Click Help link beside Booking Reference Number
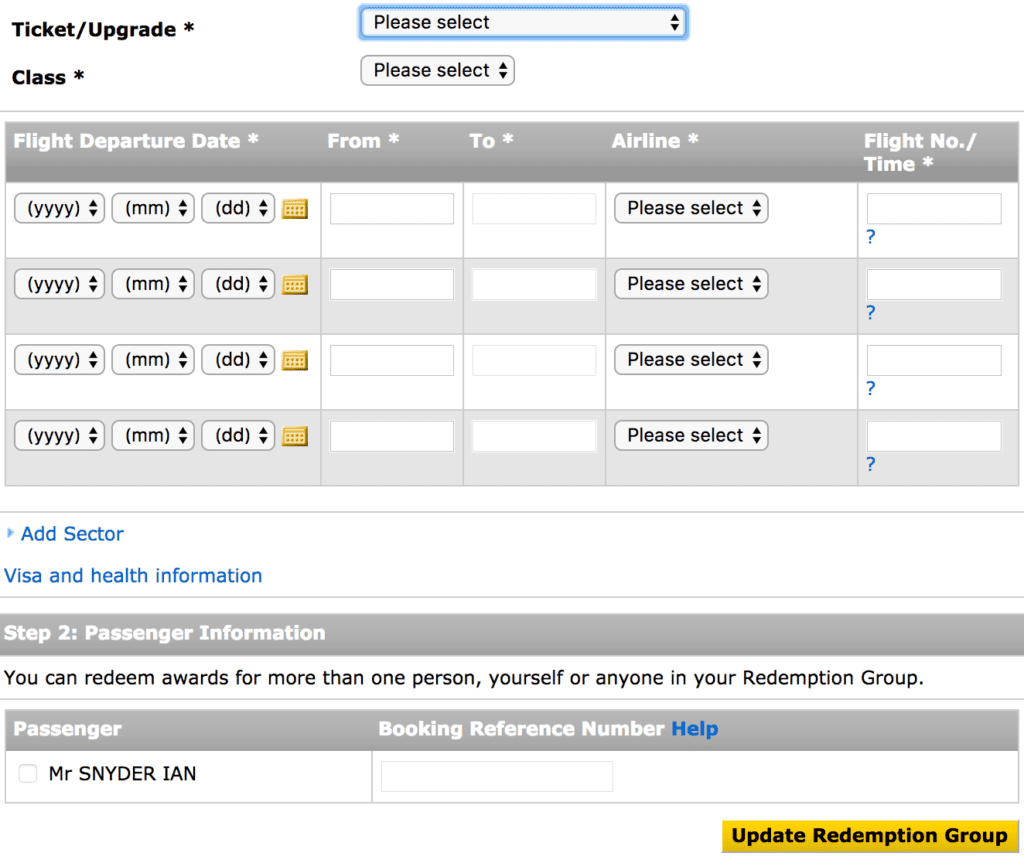Image resolution: width=1024 pixels, height=860 pixels. (x=694, y=729)
